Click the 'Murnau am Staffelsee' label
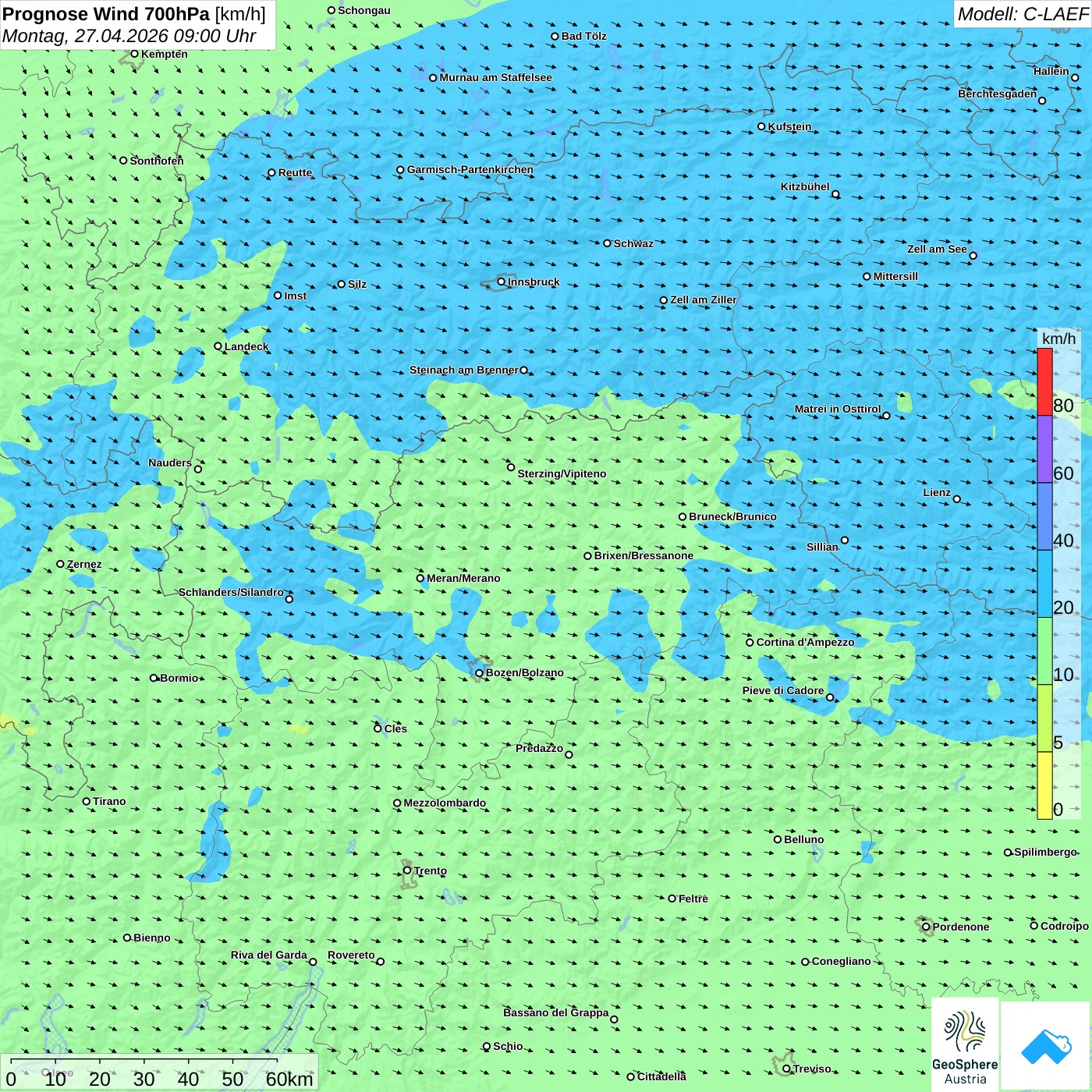This screenshot has height=1092, width=1092. coord(495,77)
